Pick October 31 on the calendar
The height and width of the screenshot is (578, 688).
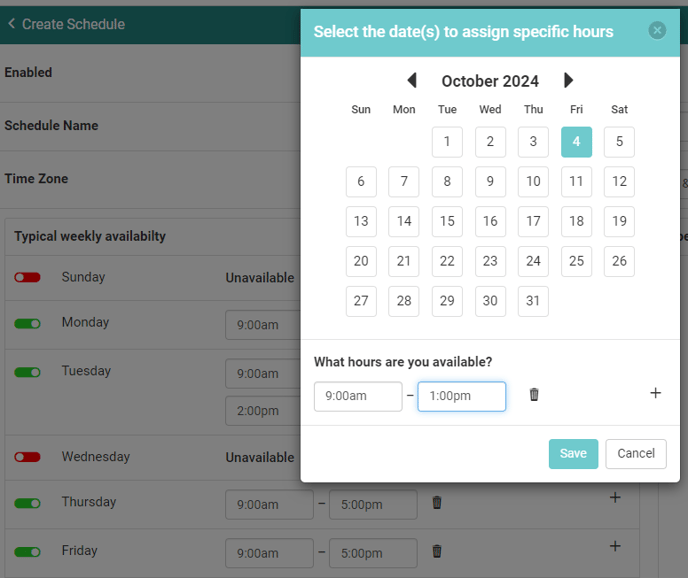click(x=533, y=302)
